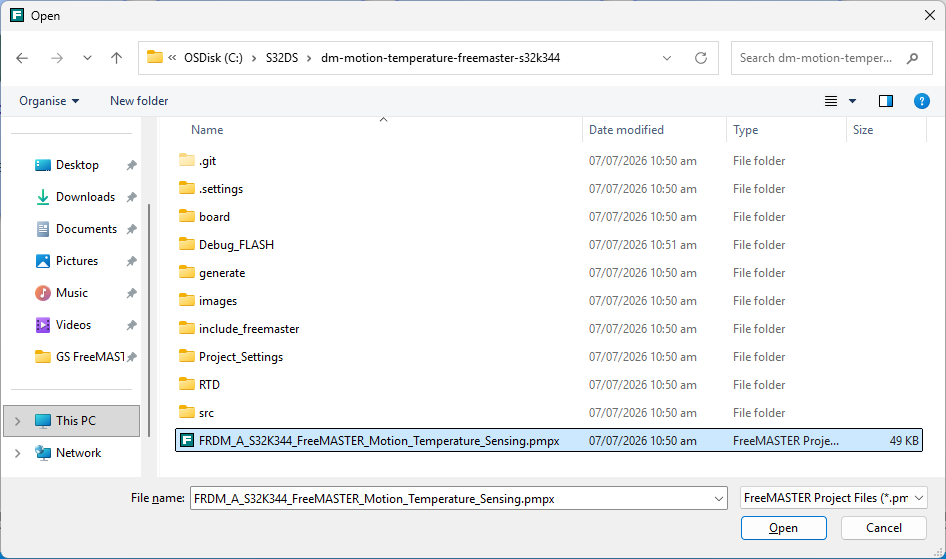This screenshot has width=946, height=559.
Task: Select the generate folder icon
Action: point(187,272)
